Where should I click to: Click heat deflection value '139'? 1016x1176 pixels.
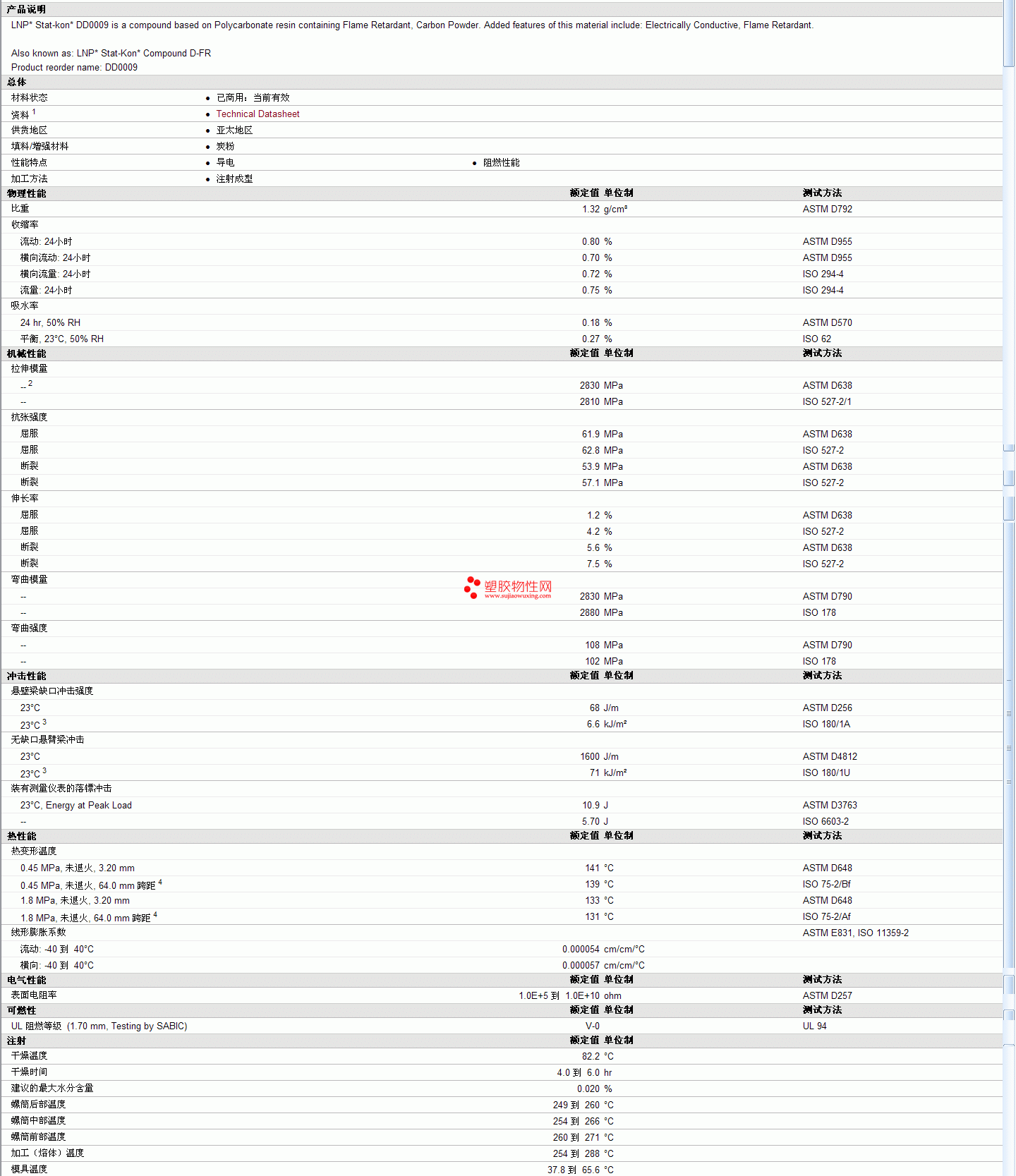coord(593,884)
